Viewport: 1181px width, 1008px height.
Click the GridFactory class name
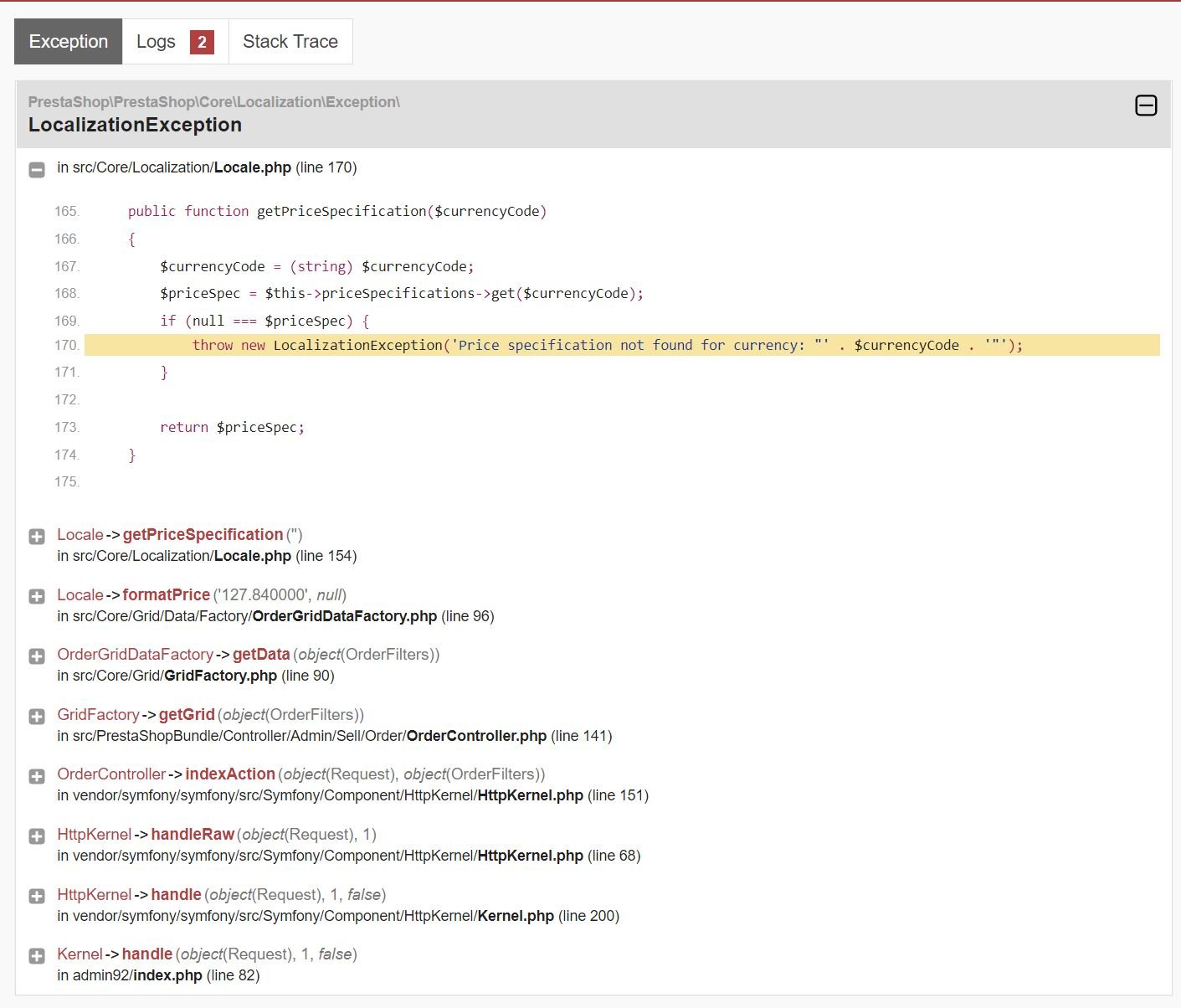pos(98,714)
